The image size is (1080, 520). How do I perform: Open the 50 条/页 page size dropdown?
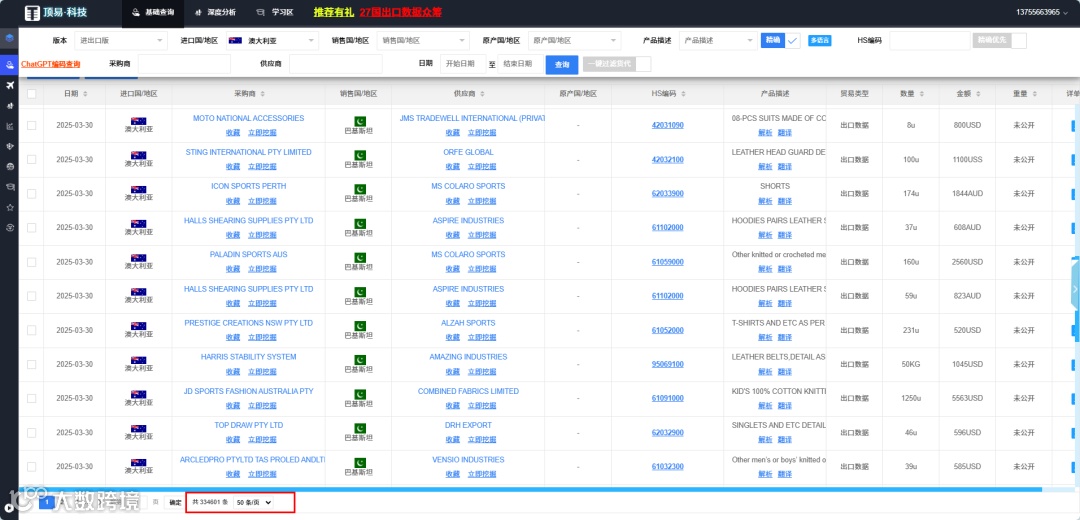(253, 503)
